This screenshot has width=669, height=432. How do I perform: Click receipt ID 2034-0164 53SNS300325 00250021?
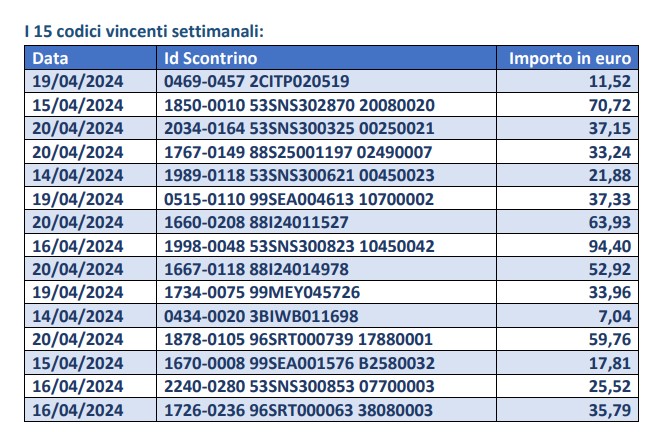299,128
